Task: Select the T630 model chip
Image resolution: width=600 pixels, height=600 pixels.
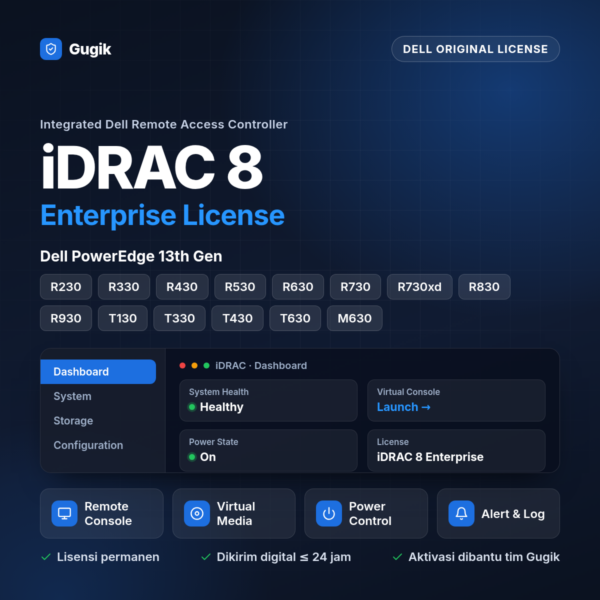Action: pos(295,318)
